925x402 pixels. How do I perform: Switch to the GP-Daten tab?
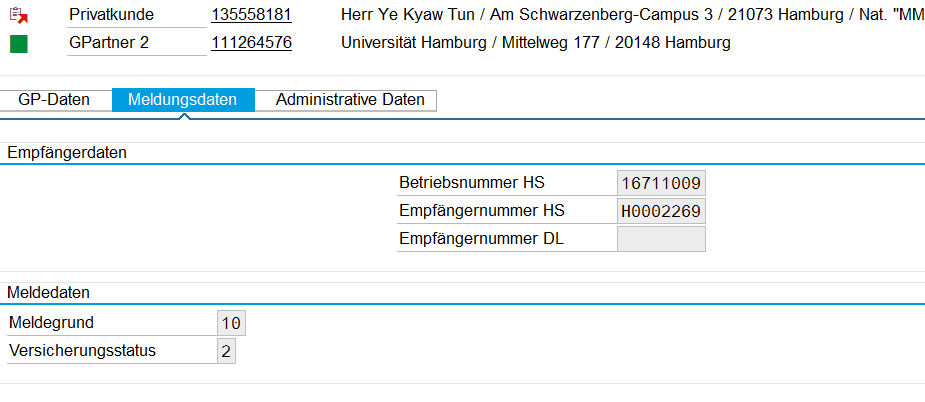click(54, 100)
